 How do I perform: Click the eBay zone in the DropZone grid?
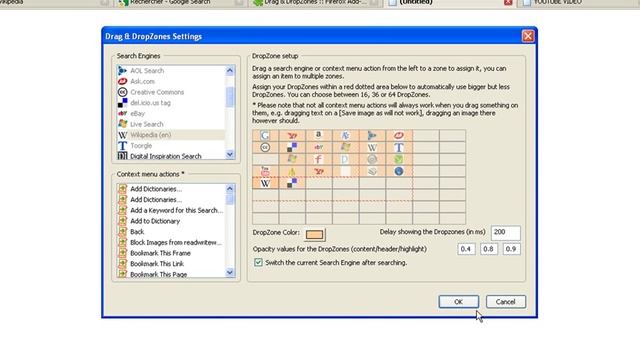319,147
